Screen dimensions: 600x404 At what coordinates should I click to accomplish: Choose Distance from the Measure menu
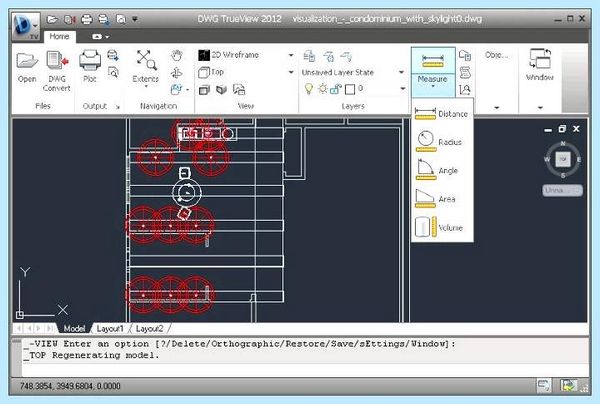442,114
